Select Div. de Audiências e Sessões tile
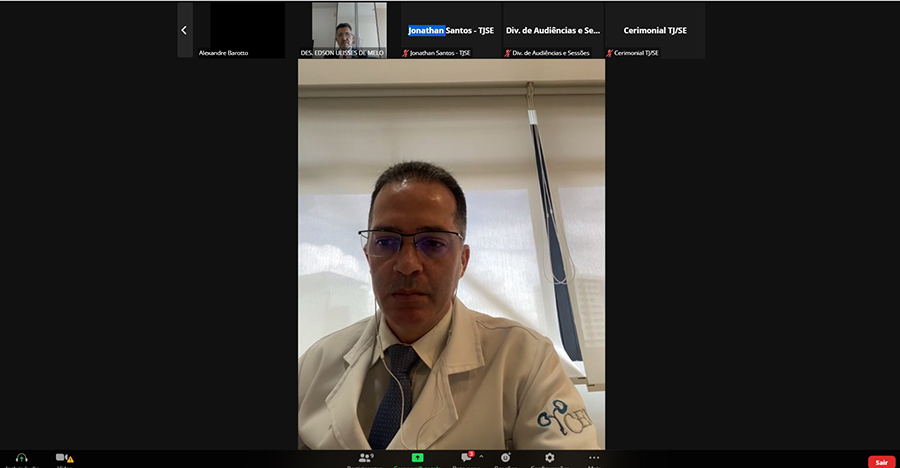Screen dimensions: 900x468 pyautogui.click(x=553, y=30)
